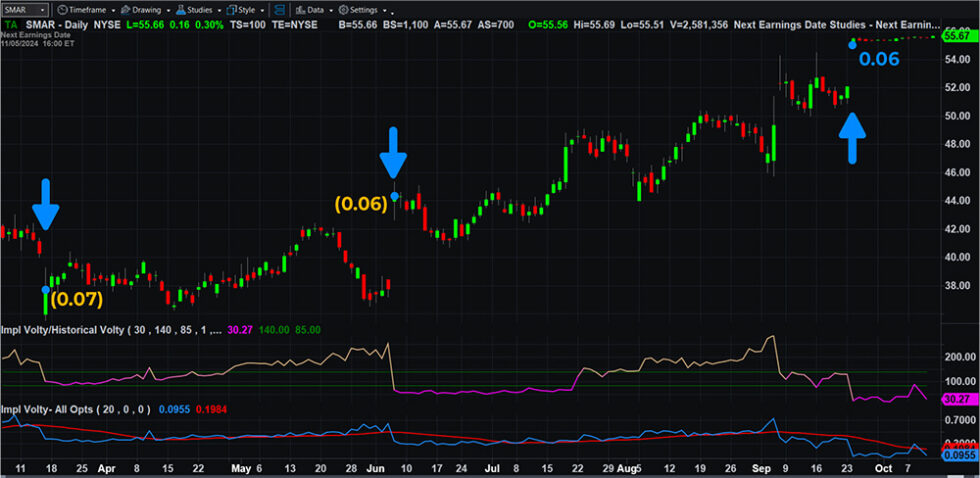The width and height of the screenshot is (980, 478).
Task: Click the red 0.1984 study value
Action: click(x=211, y=409)
